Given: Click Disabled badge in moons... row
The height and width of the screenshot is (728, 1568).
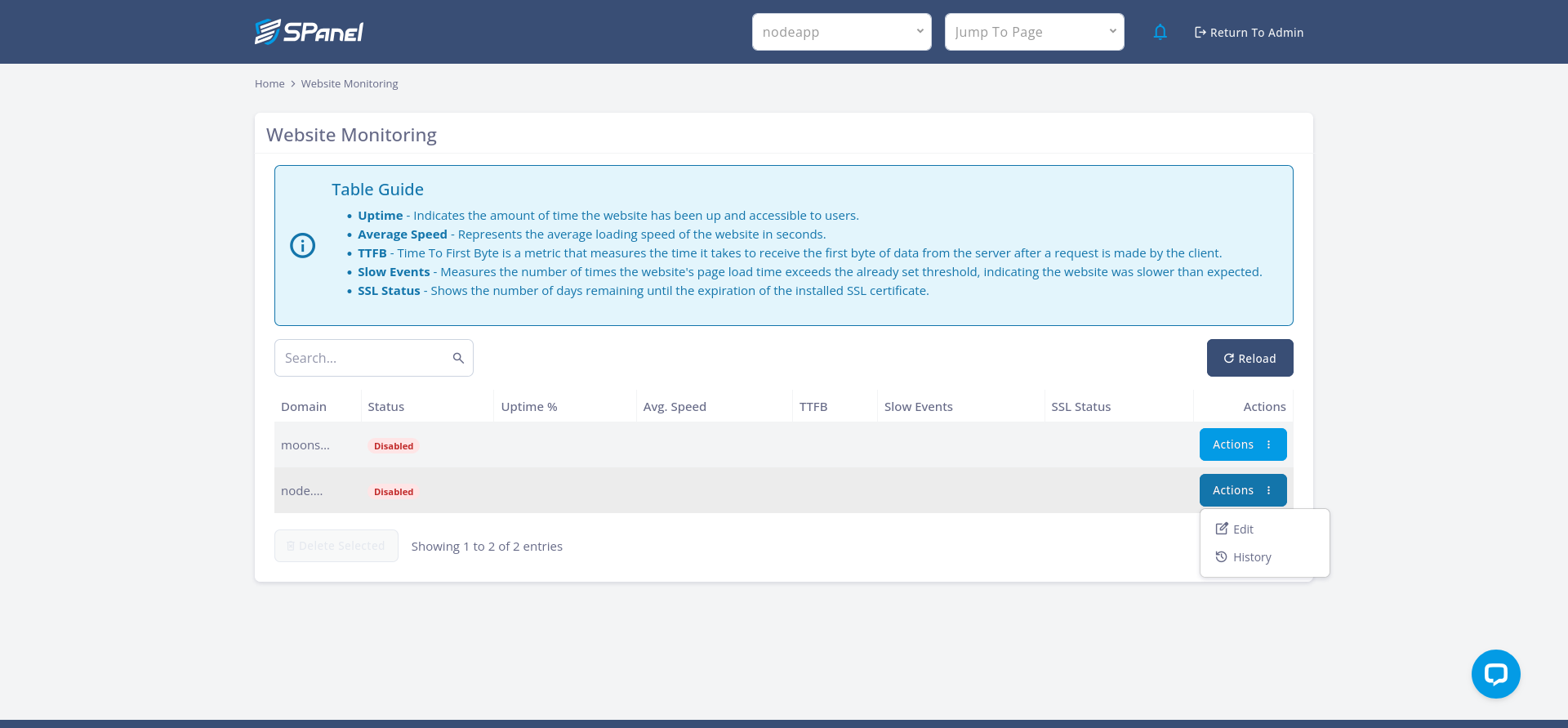Looking at the screenshot, I should point(394,446).
